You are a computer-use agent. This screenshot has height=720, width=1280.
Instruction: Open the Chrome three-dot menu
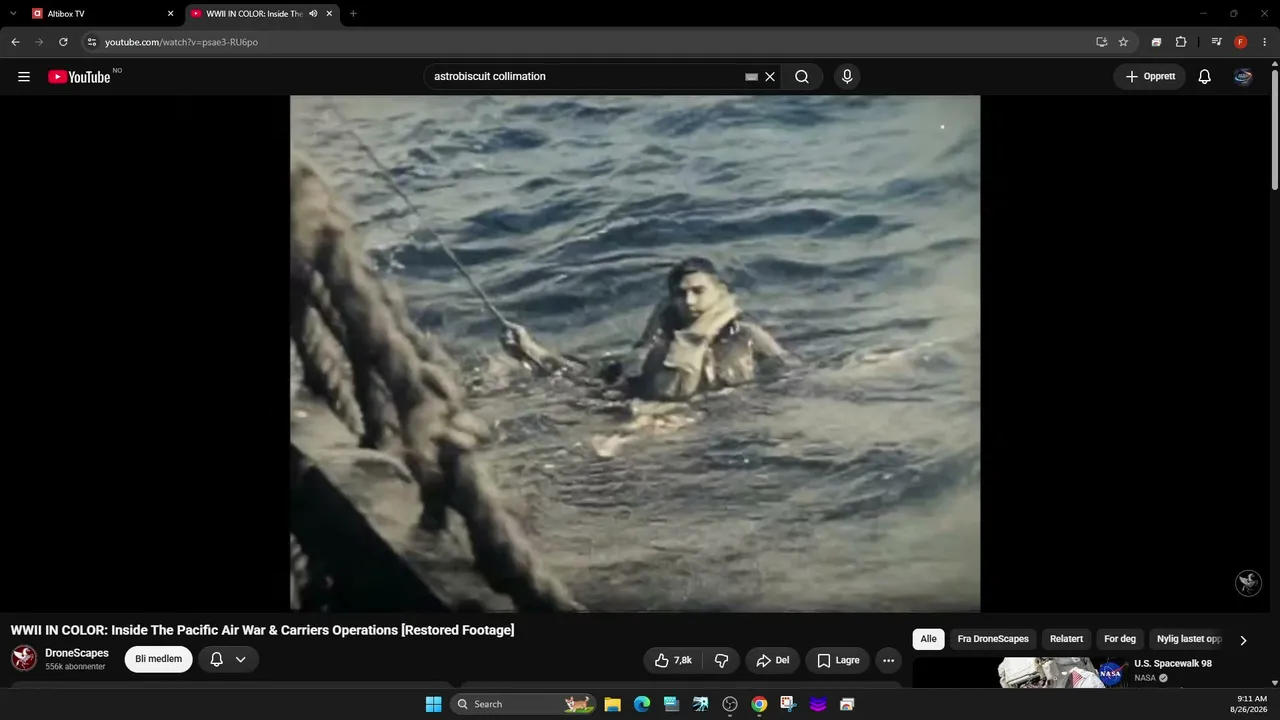pyautogui.click(x=1265, y=42)
